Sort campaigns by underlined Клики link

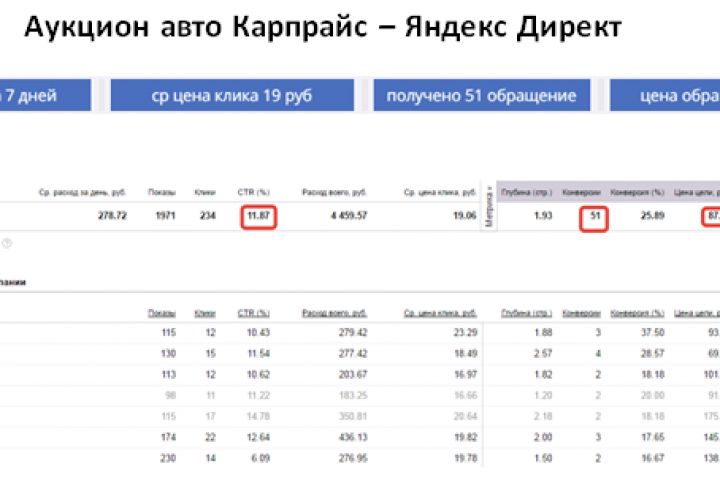click(x=205, y=313)
